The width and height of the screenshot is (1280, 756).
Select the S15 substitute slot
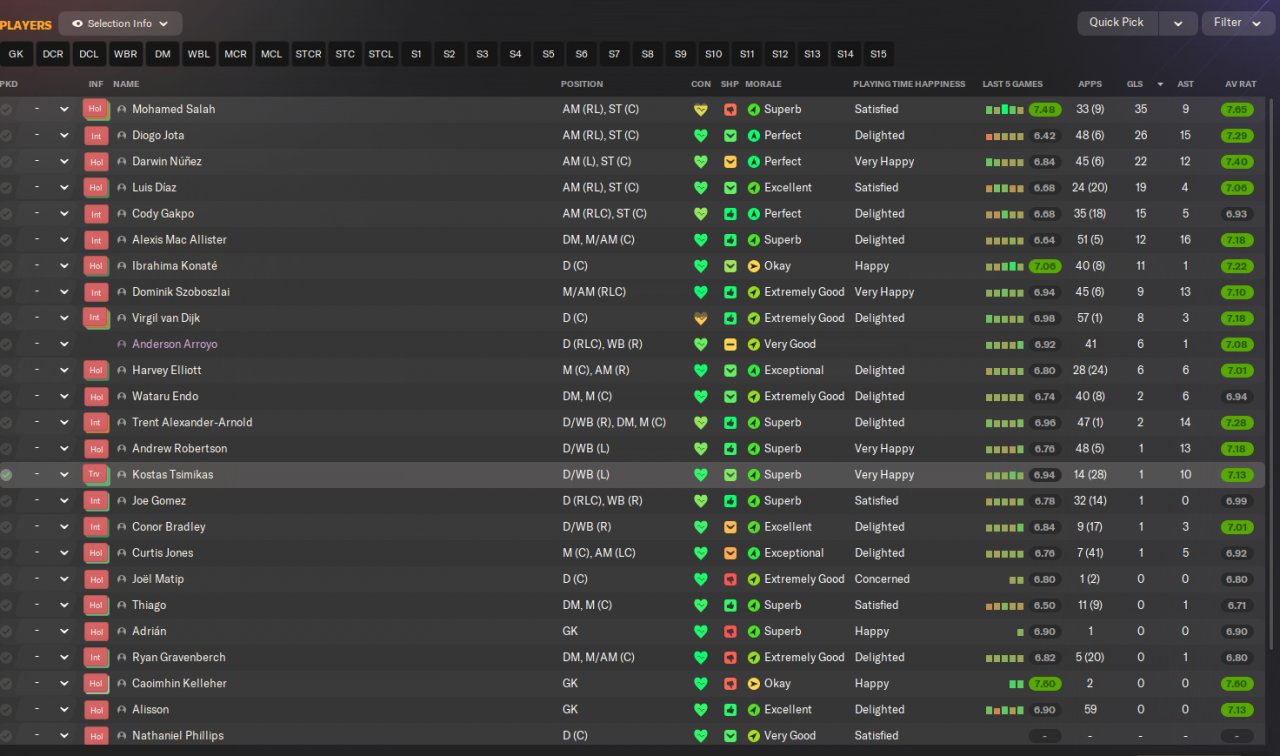(878, 54)
